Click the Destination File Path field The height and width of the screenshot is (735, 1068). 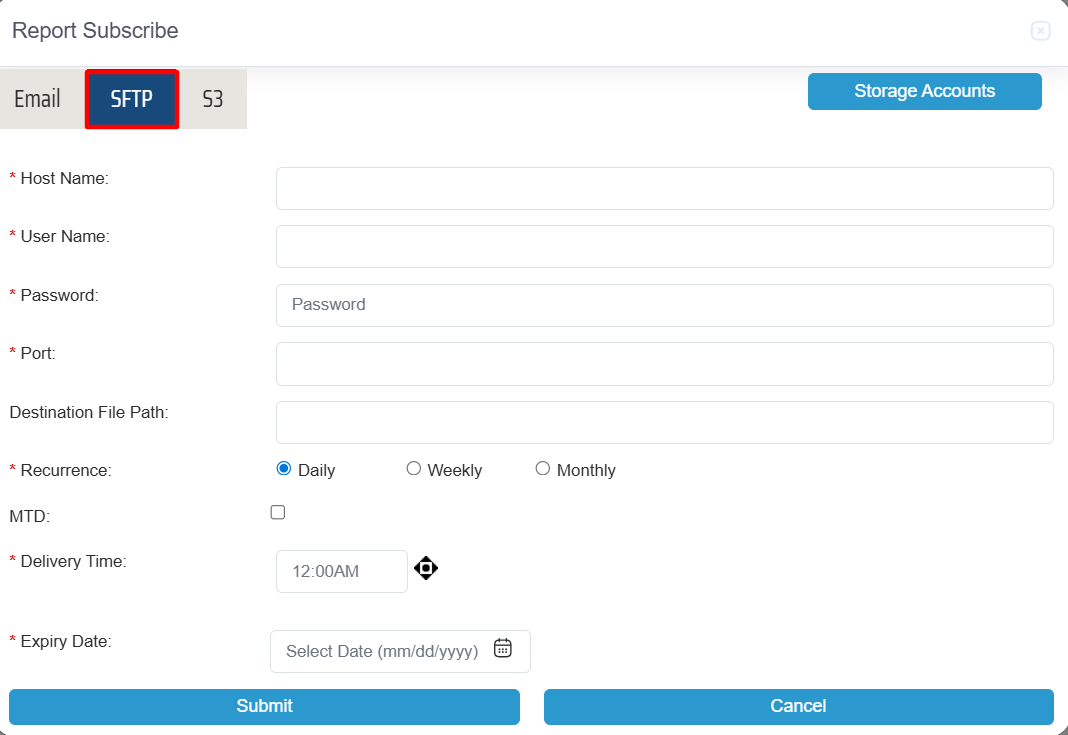[664, 422]
